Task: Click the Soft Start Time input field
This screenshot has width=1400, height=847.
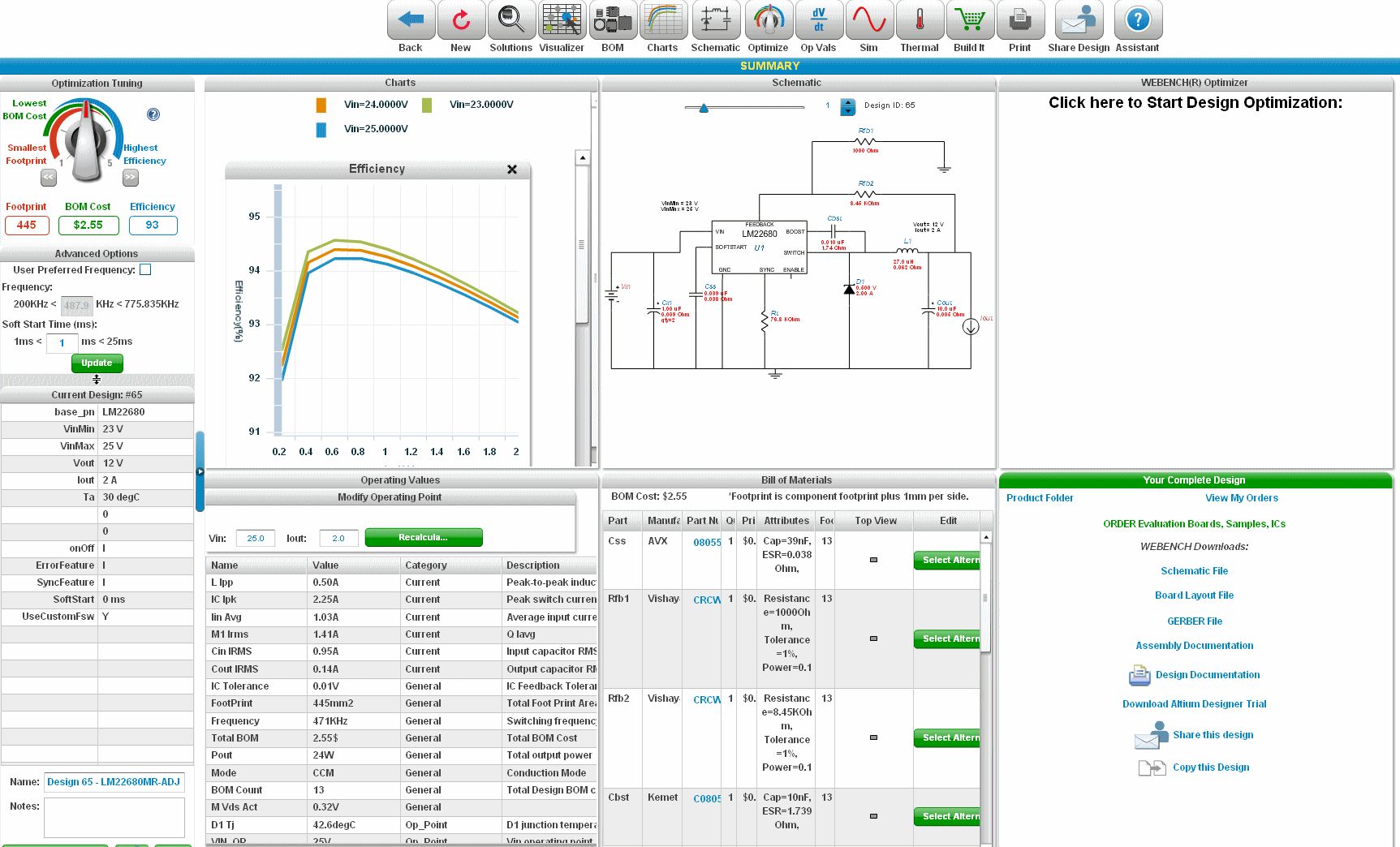Action: (62, 342)
